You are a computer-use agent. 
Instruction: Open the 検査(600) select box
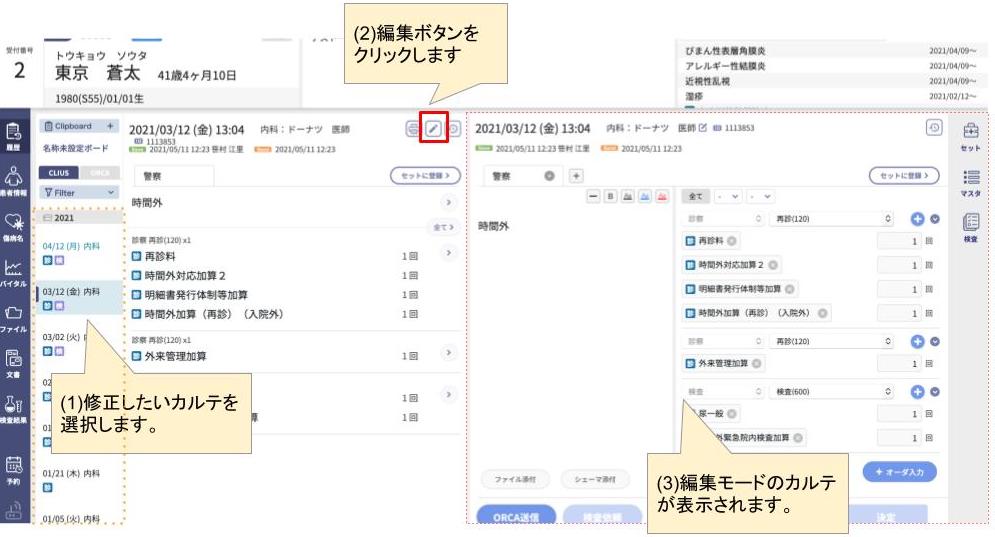tap(832, 392)
